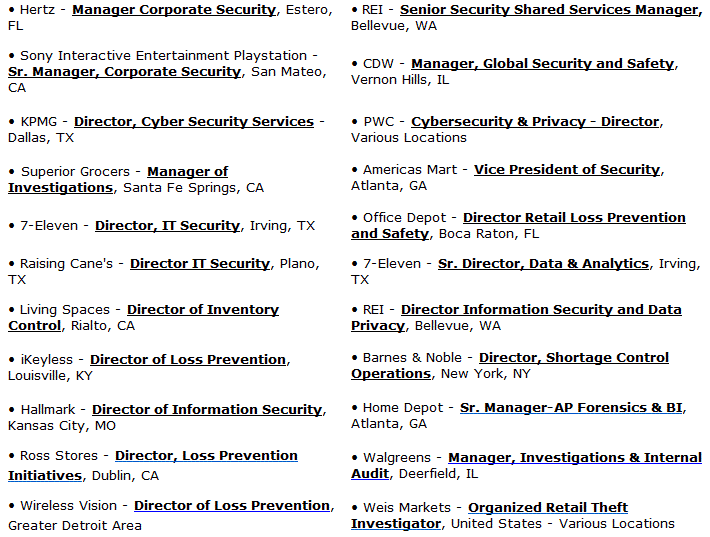Open Raising Cane's Director IT Security
This screenshot has height=537, width=710.
[200, 264]
